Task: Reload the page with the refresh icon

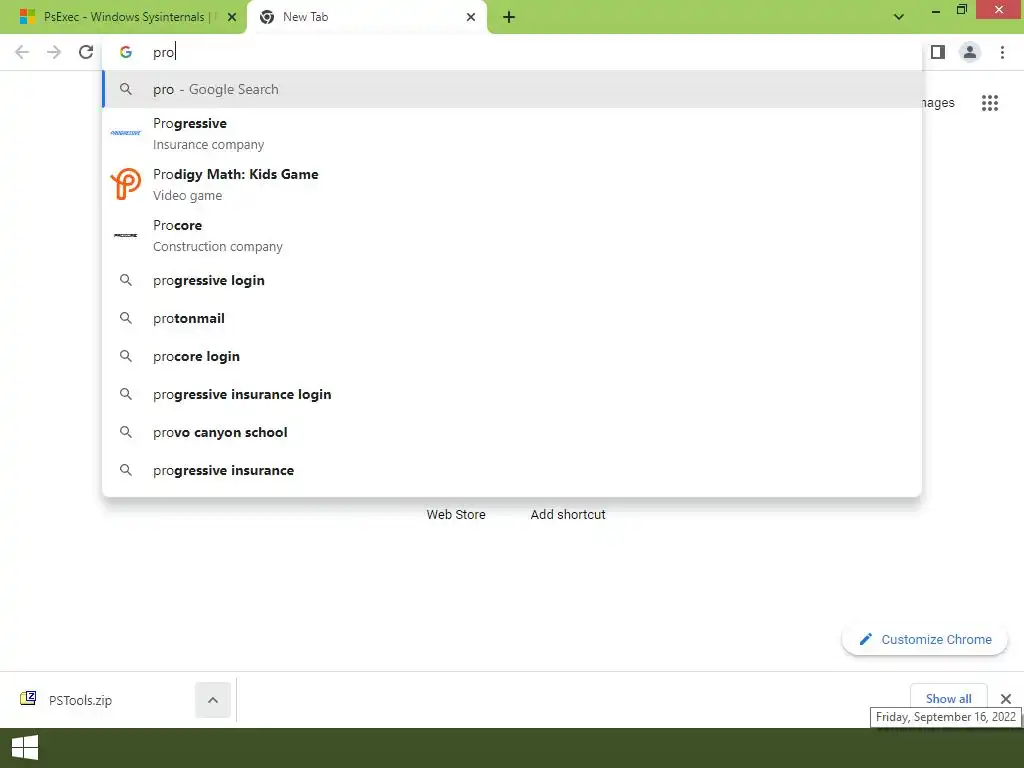Action: (86, 52)
